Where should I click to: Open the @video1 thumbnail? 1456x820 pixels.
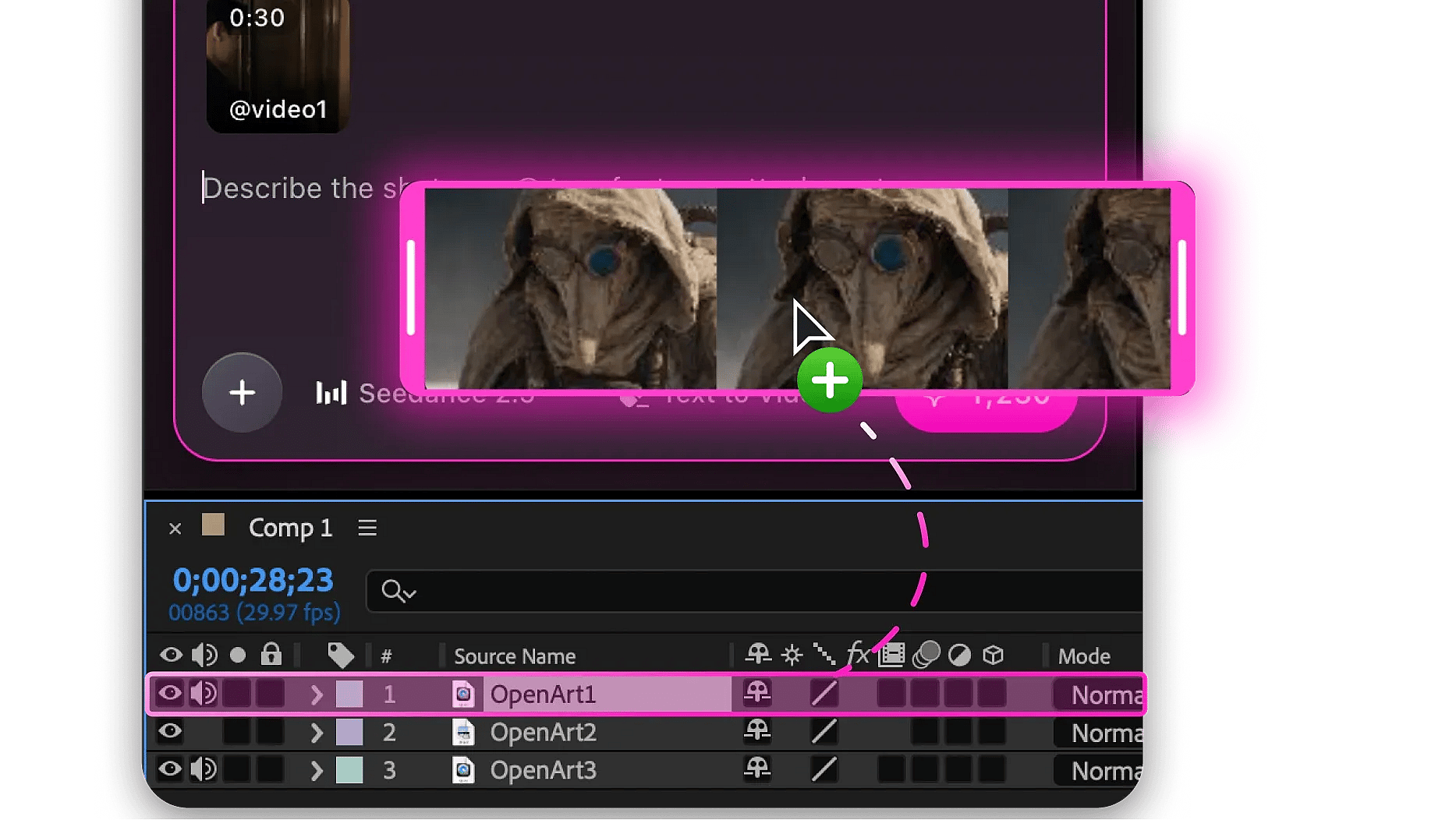pyautogui.click(x=278, y=65)
